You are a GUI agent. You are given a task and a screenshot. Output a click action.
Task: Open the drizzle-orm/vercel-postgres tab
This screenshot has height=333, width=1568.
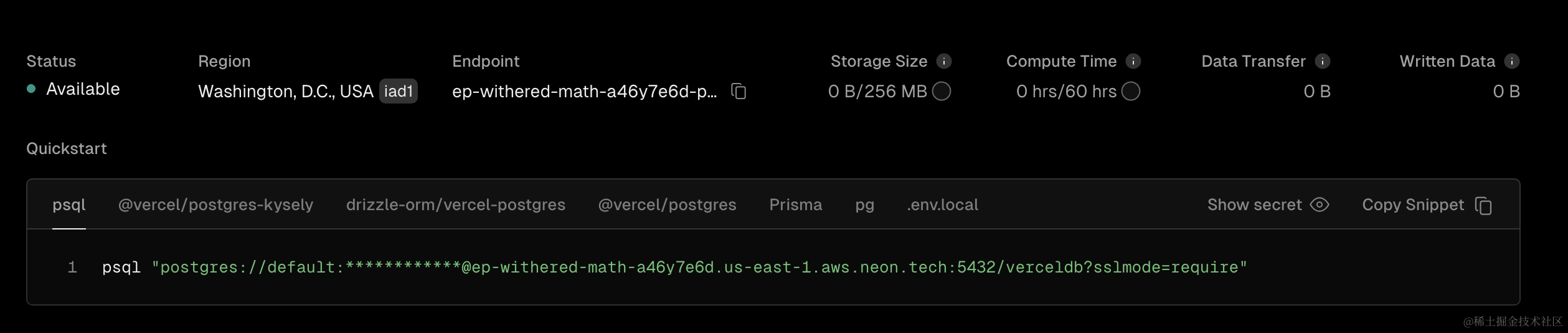tap(455, 205)
